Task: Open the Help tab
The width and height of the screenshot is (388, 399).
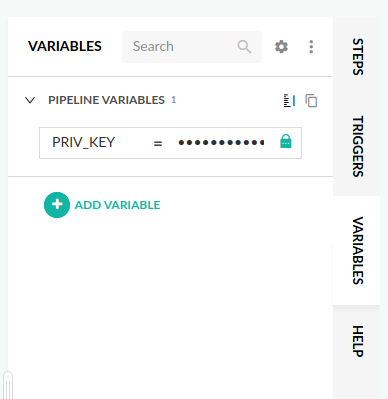Action: 358,341
